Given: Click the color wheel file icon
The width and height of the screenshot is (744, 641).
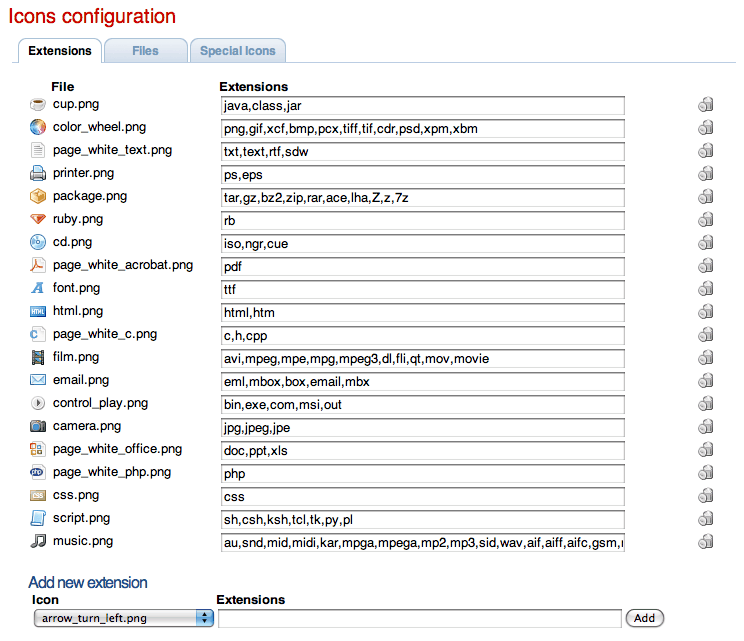Looking at the screenshot, I should coord(38,127).
